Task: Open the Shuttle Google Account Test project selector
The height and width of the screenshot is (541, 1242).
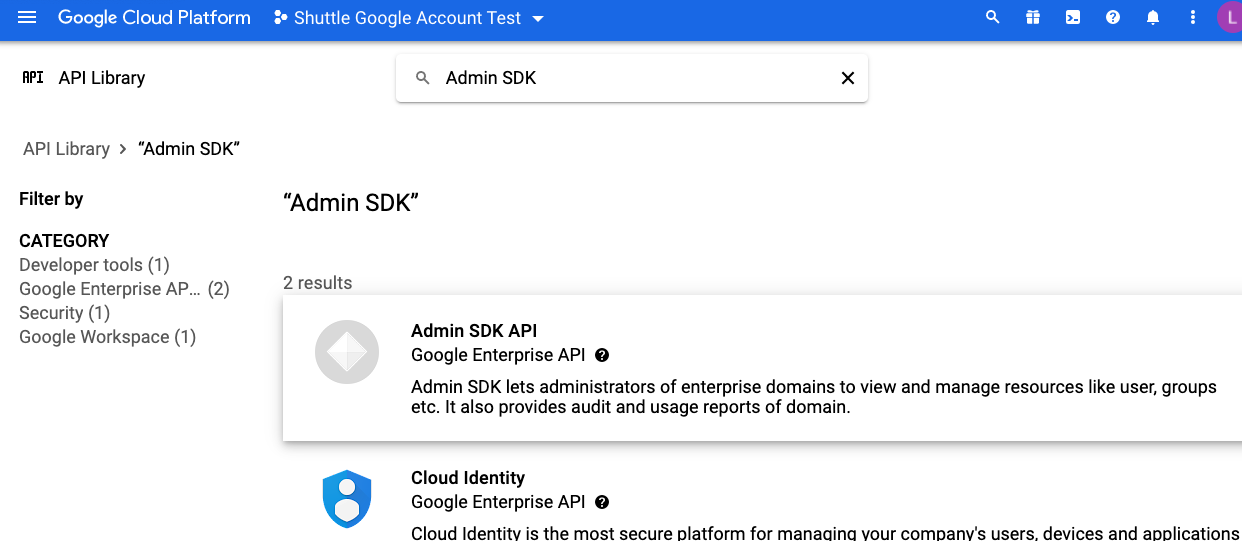Action: click(x=408, y=18)
